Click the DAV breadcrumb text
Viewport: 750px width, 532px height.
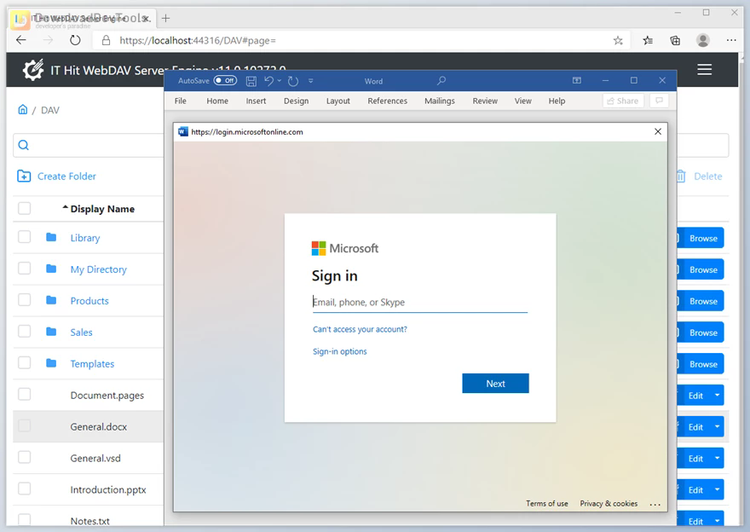(50, 111)
